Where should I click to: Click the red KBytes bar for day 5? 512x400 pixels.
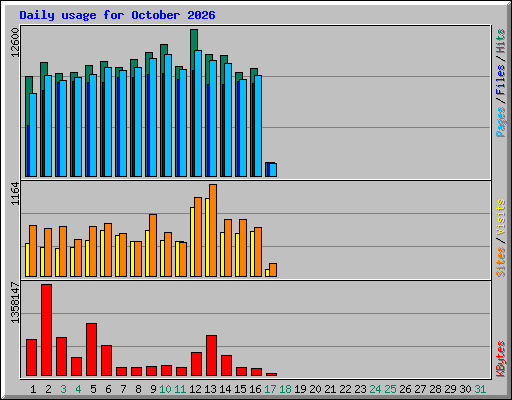(x=92, y=349)
